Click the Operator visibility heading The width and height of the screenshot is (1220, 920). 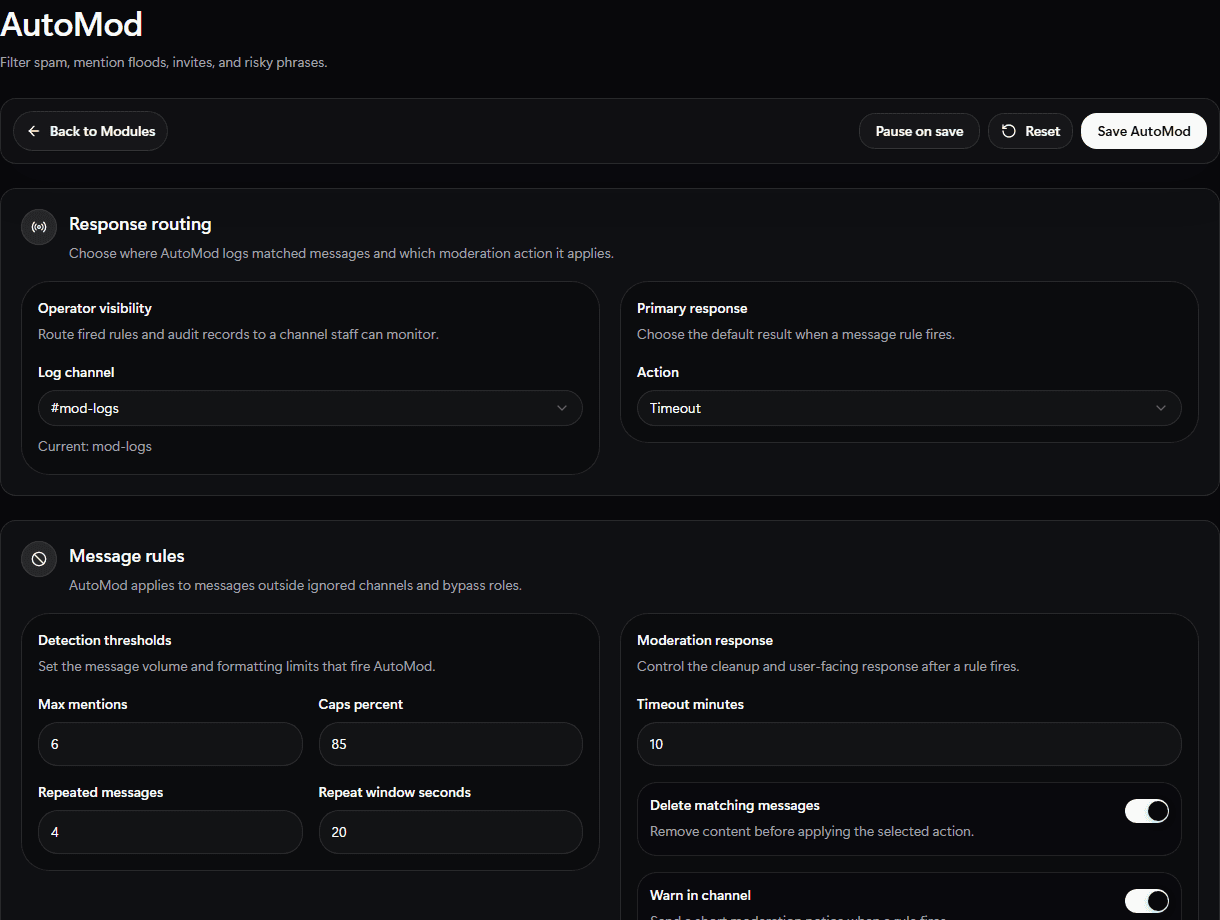[95, 308]
